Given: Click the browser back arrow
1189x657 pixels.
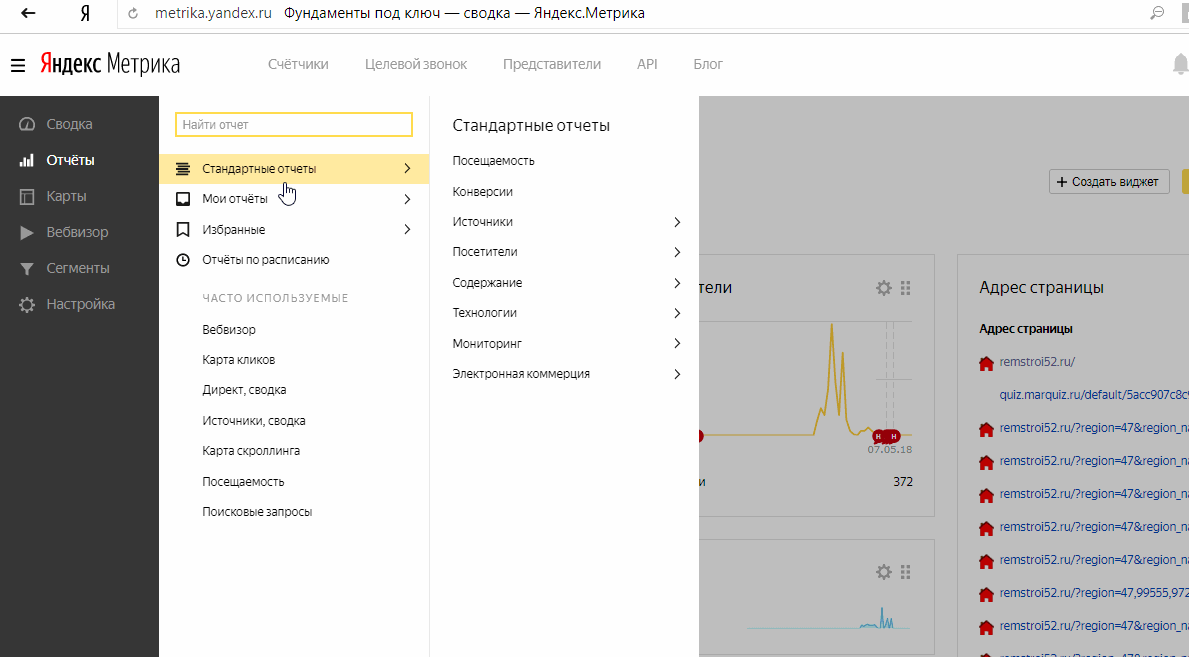Looking at the screenshot, I should [x=28, y=13].
